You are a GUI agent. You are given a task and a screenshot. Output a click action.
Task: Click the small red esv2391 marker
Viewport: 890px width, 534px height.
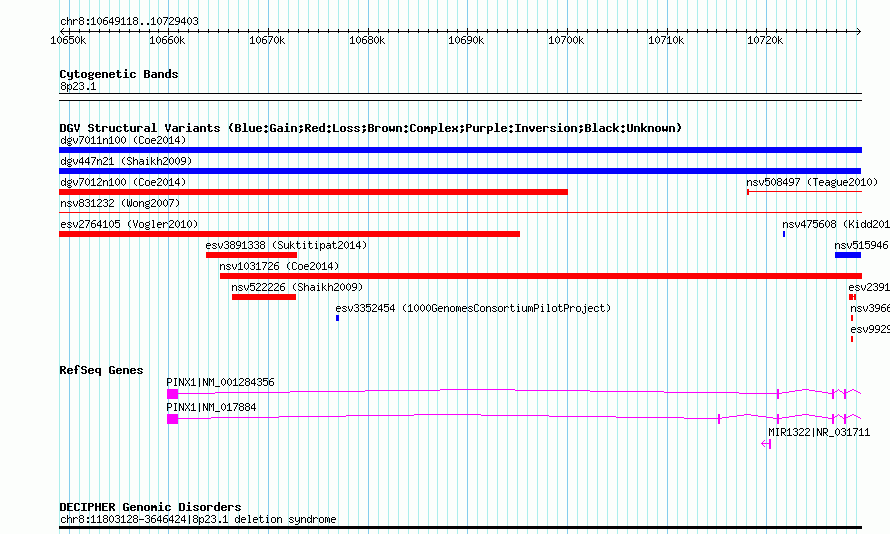point(852,297)
